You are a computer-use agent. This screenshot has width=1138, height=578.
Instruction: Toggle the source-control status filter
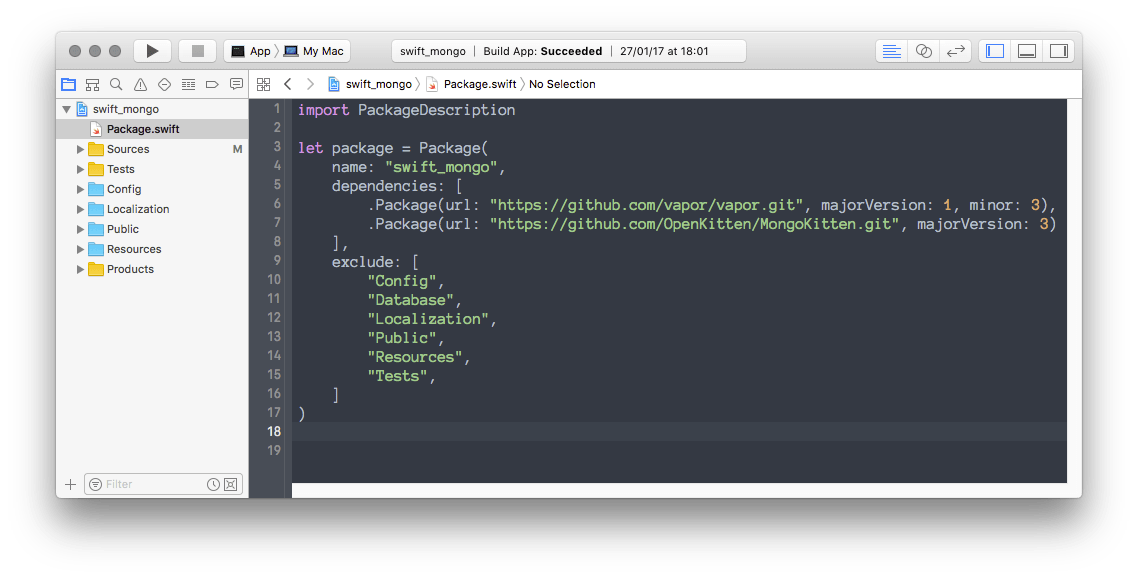coord(231,484)
